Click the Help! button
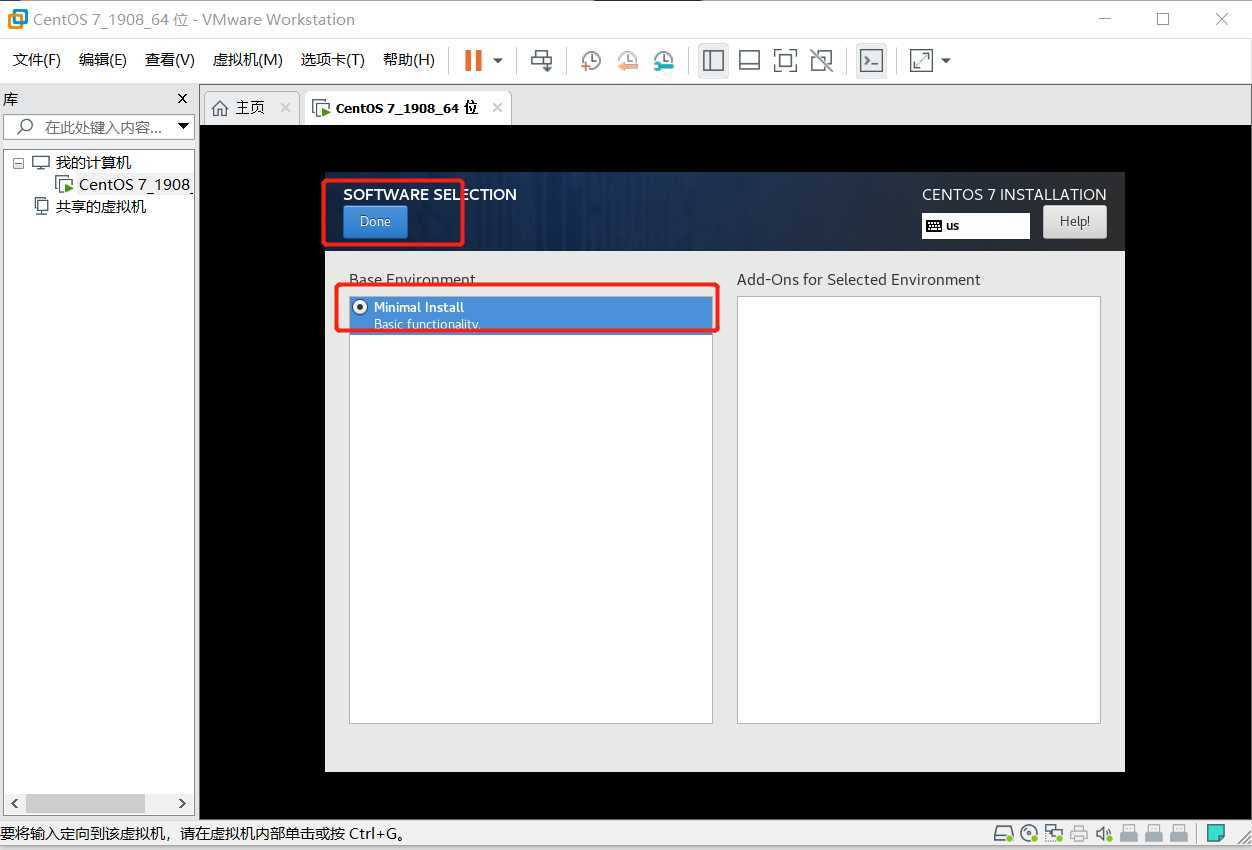The width and height of the screenshot is (1252, 850). (1075, 222)
